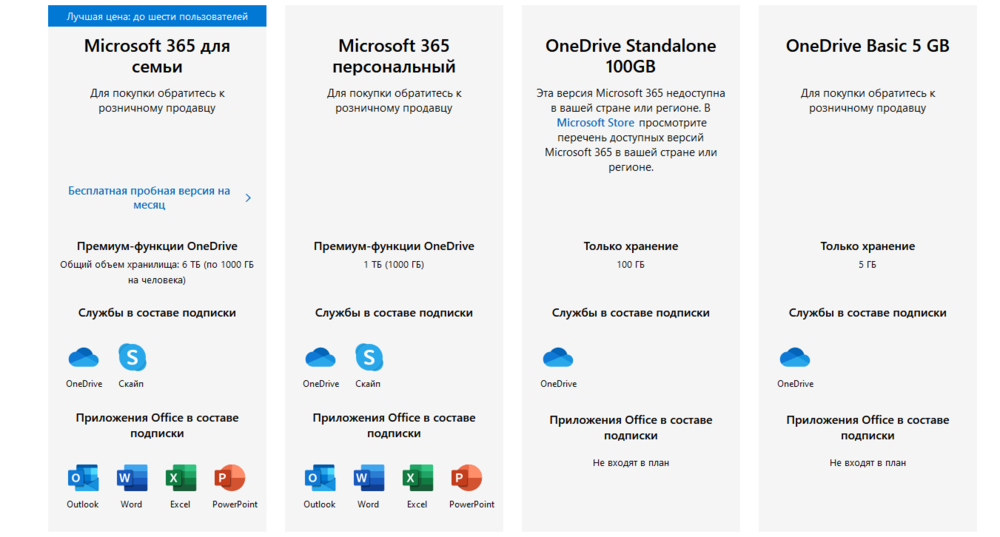Click the OneDrive icon under OneDrive Standalone 100GB
1000x537 pixels.
coord(558,357)
